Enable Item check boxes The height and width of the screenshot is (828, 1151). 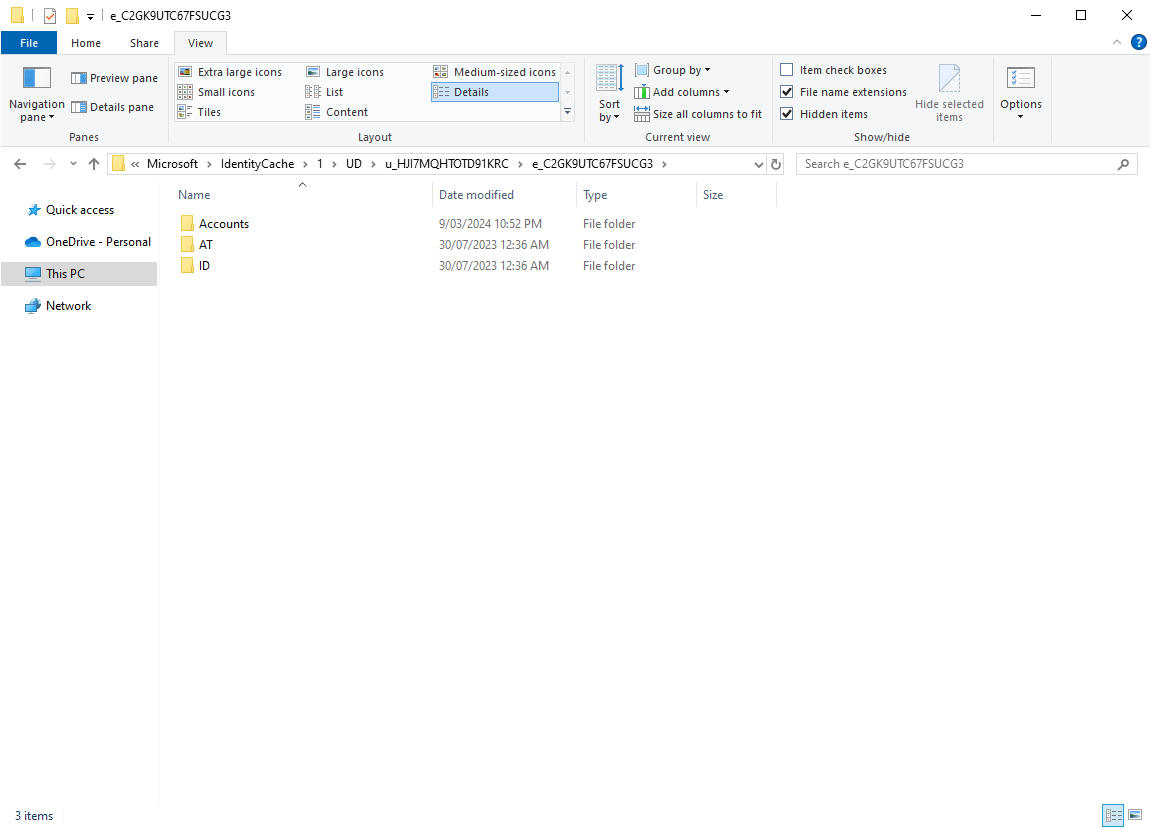(786, 69)
